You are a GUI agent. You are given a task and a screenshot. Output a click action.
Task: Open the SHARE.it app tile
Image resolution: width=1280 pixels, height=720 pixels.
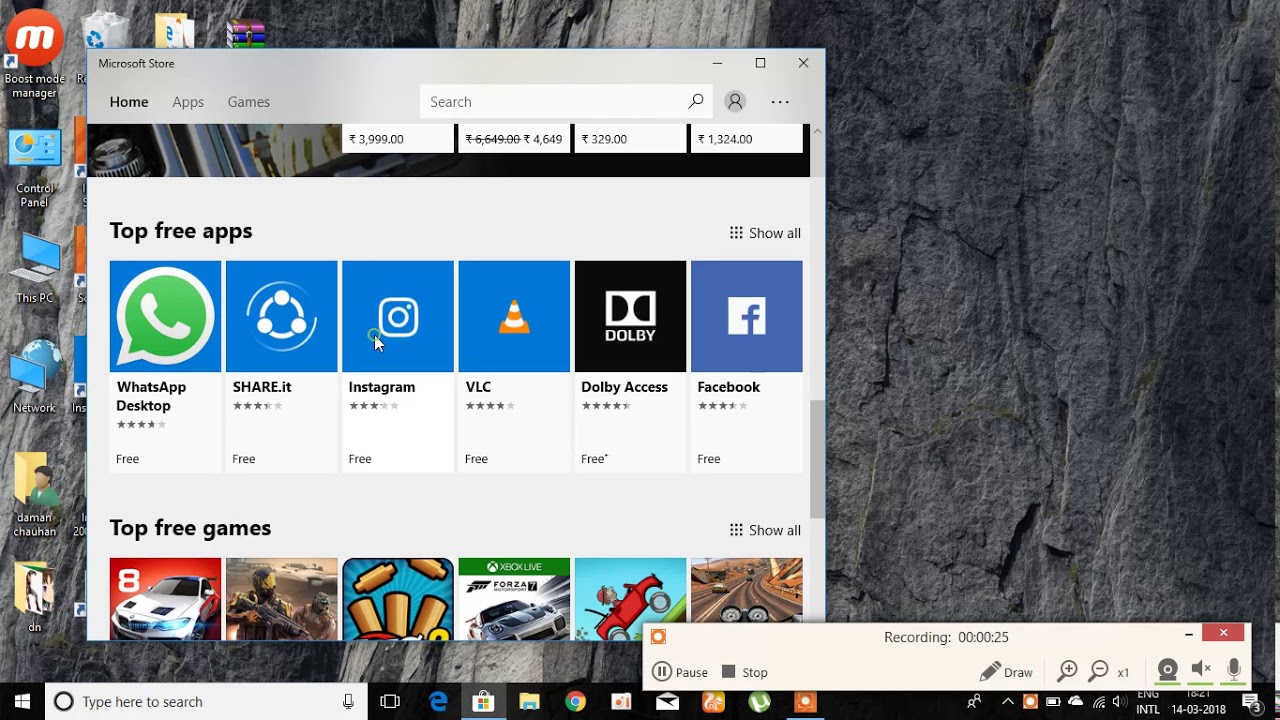[281, 365]
